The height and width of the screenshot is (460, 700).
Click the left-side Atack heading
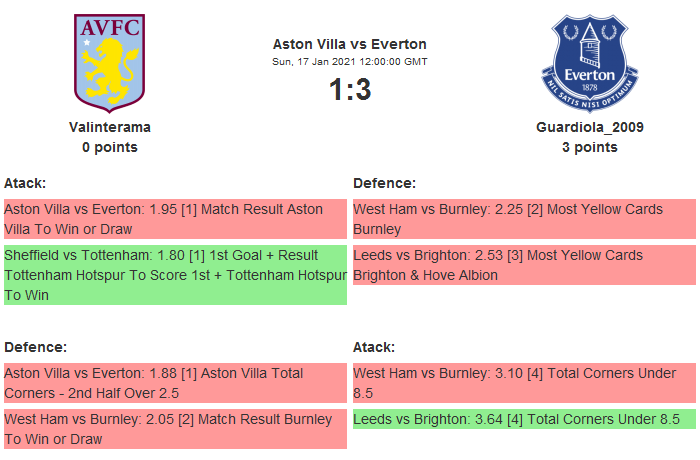26,183
